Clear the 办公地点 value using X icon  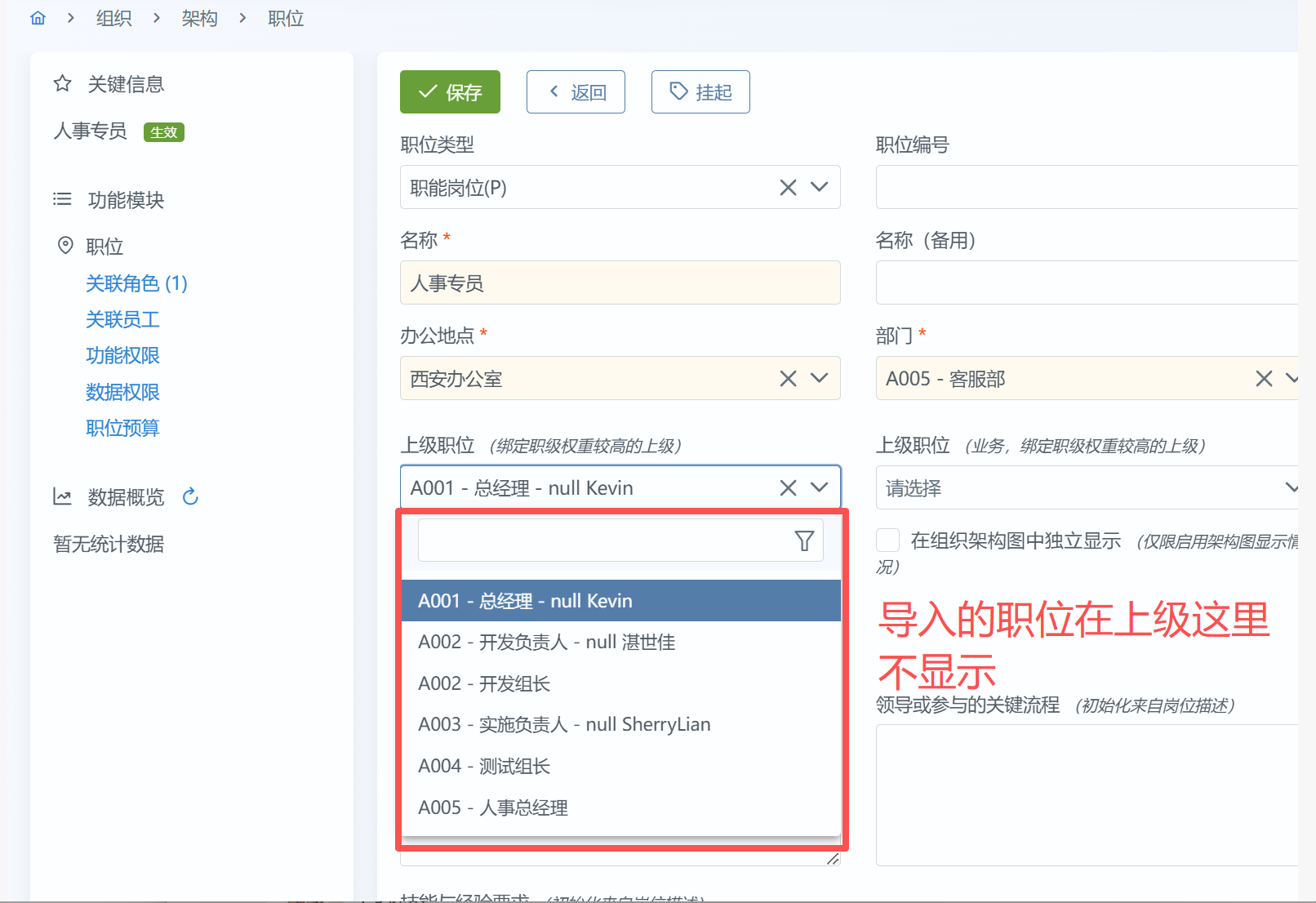pyautogui.click(x=788, y=379)
